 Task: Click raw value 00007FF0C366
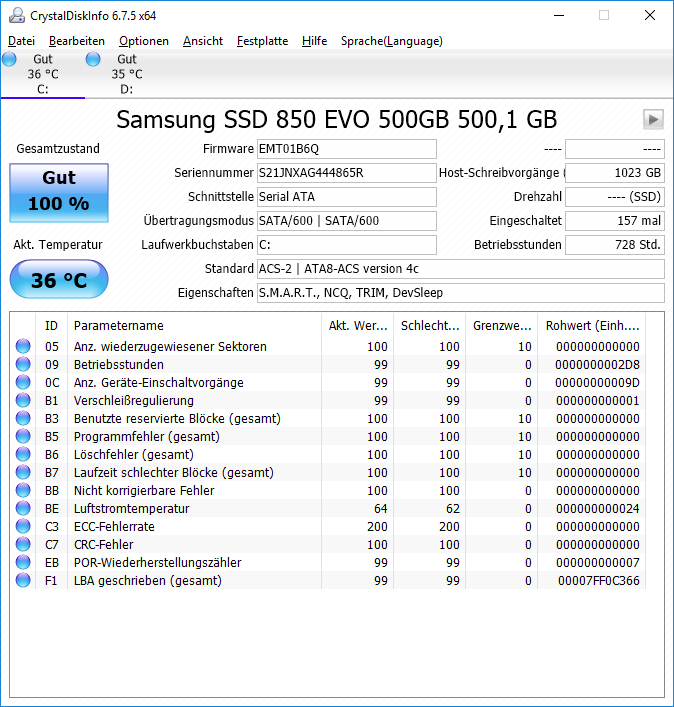599,581
